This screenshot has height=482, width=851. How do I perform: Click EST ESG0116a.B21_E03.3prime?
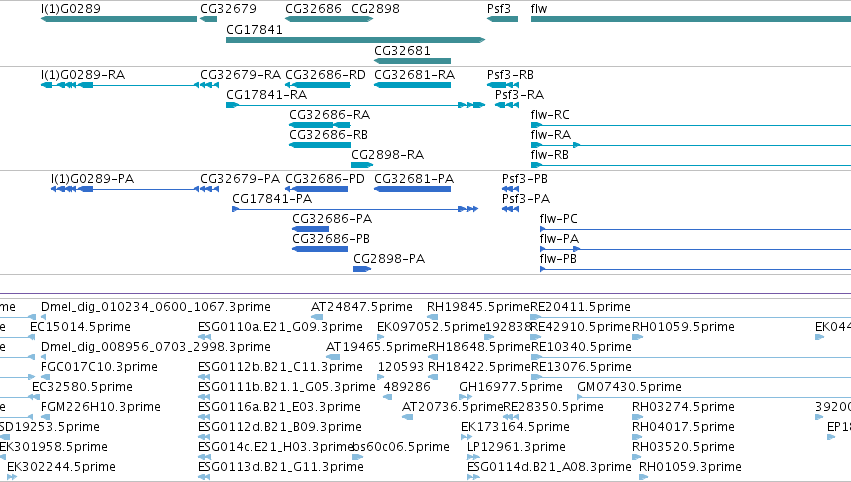(204, 417)
